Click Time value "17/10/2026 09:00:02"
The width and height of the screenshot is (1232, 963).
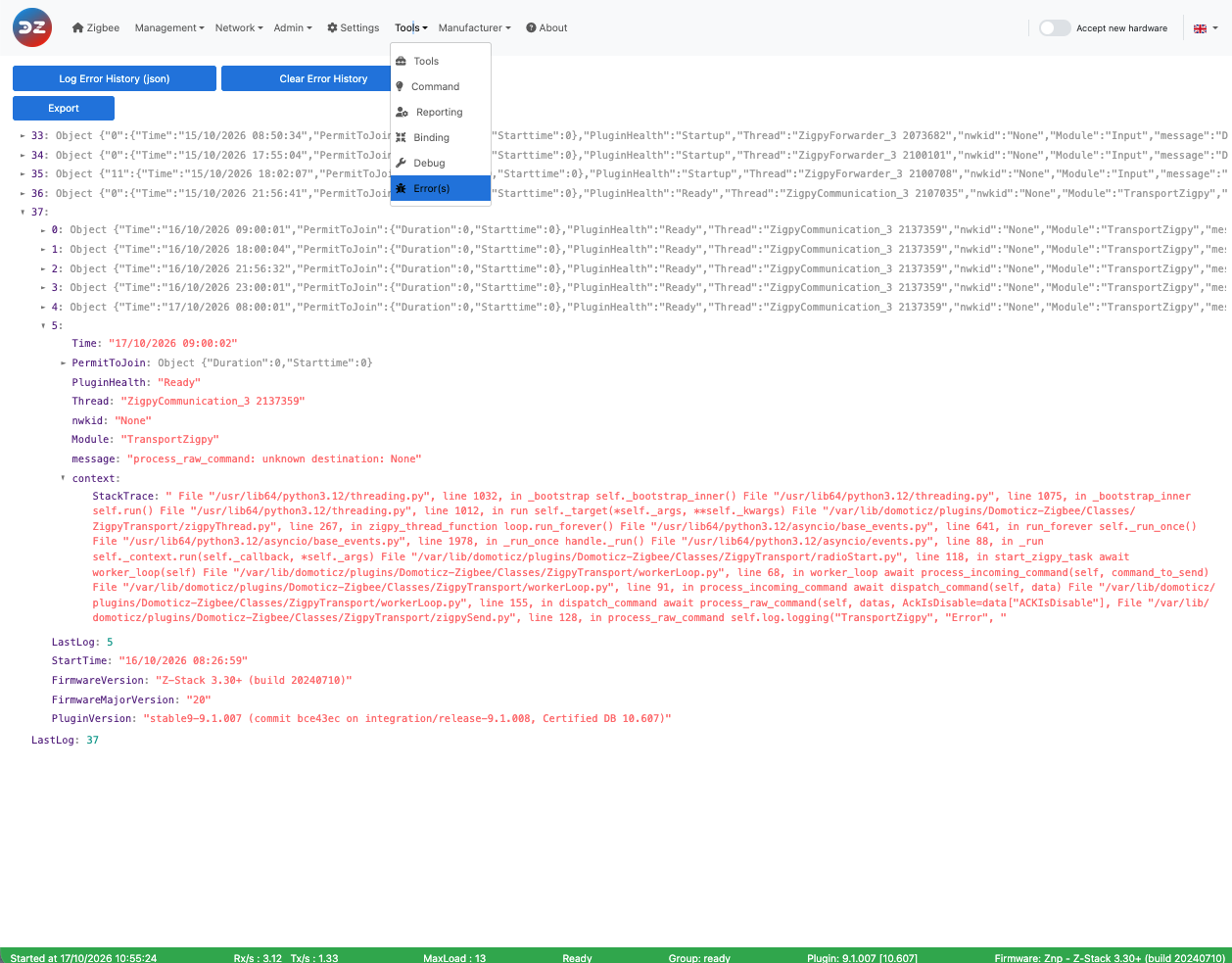[x=172, y=344]
